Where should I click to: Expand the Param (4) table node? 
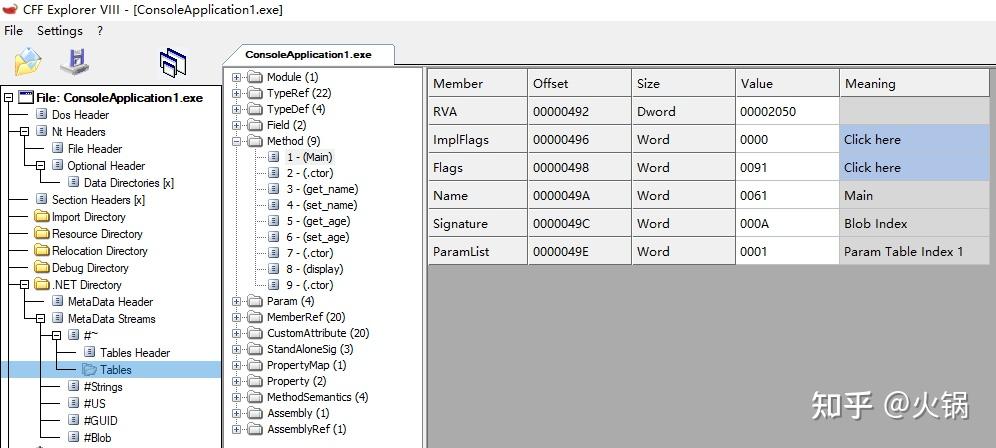pos(237,301)
